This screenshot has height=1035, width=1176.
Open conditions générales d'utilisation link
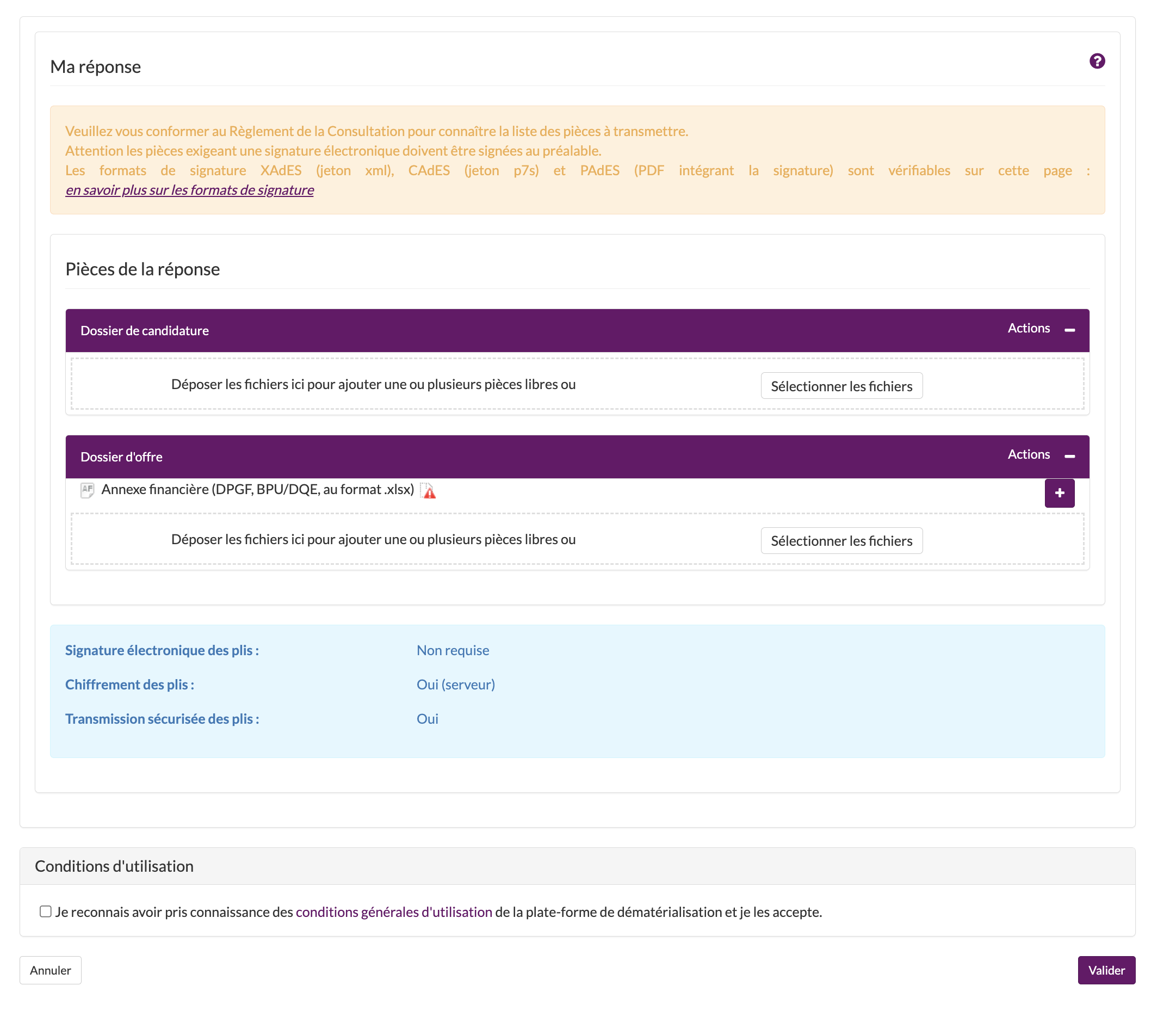click(393, 912)
